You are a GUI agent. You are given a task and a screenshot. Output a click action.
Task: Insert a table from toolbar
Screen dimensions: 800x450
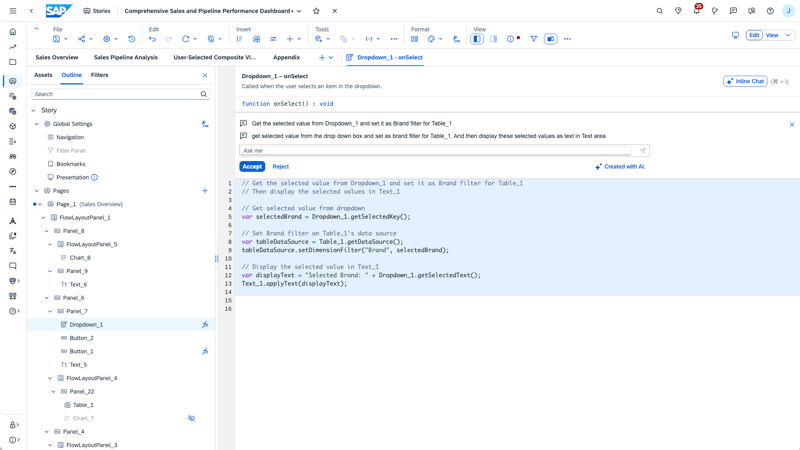point(257,39)
